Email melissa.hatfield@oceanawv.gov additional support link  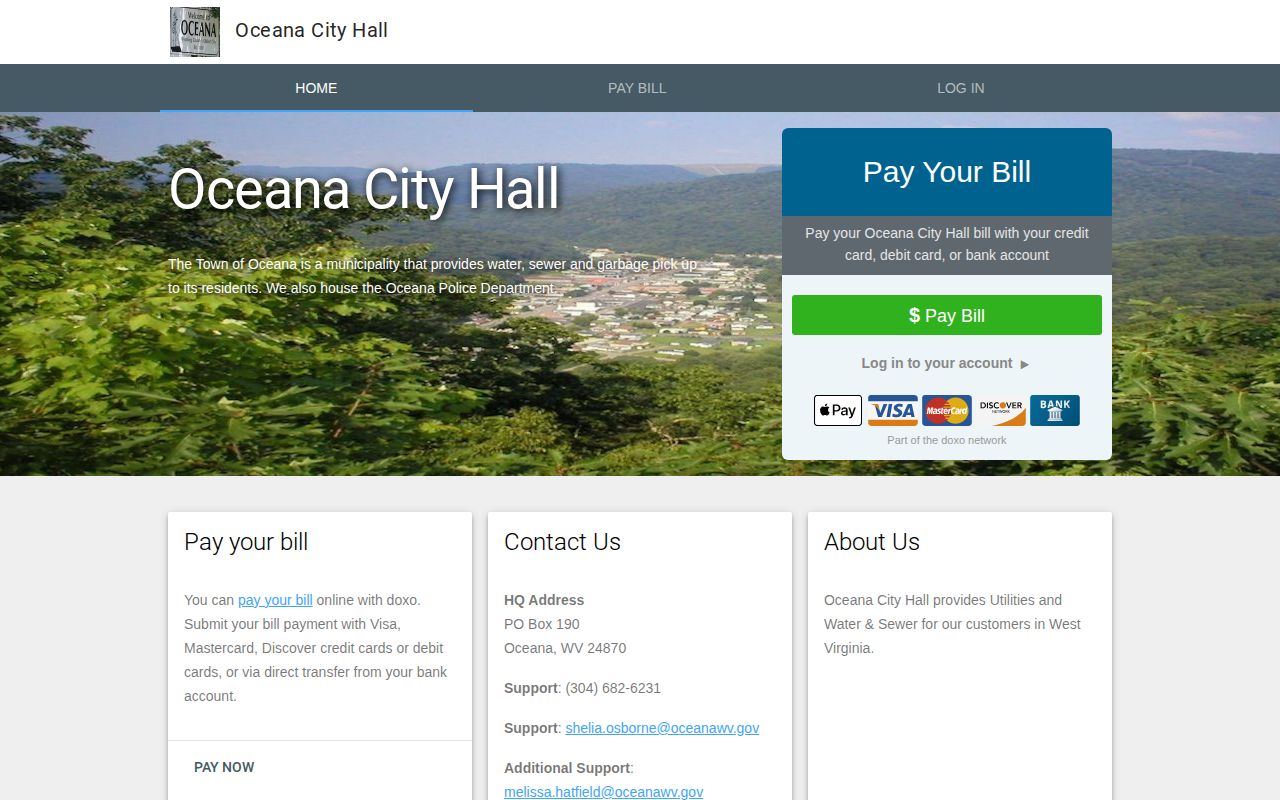pyautogui.click(x=603, y=792)
